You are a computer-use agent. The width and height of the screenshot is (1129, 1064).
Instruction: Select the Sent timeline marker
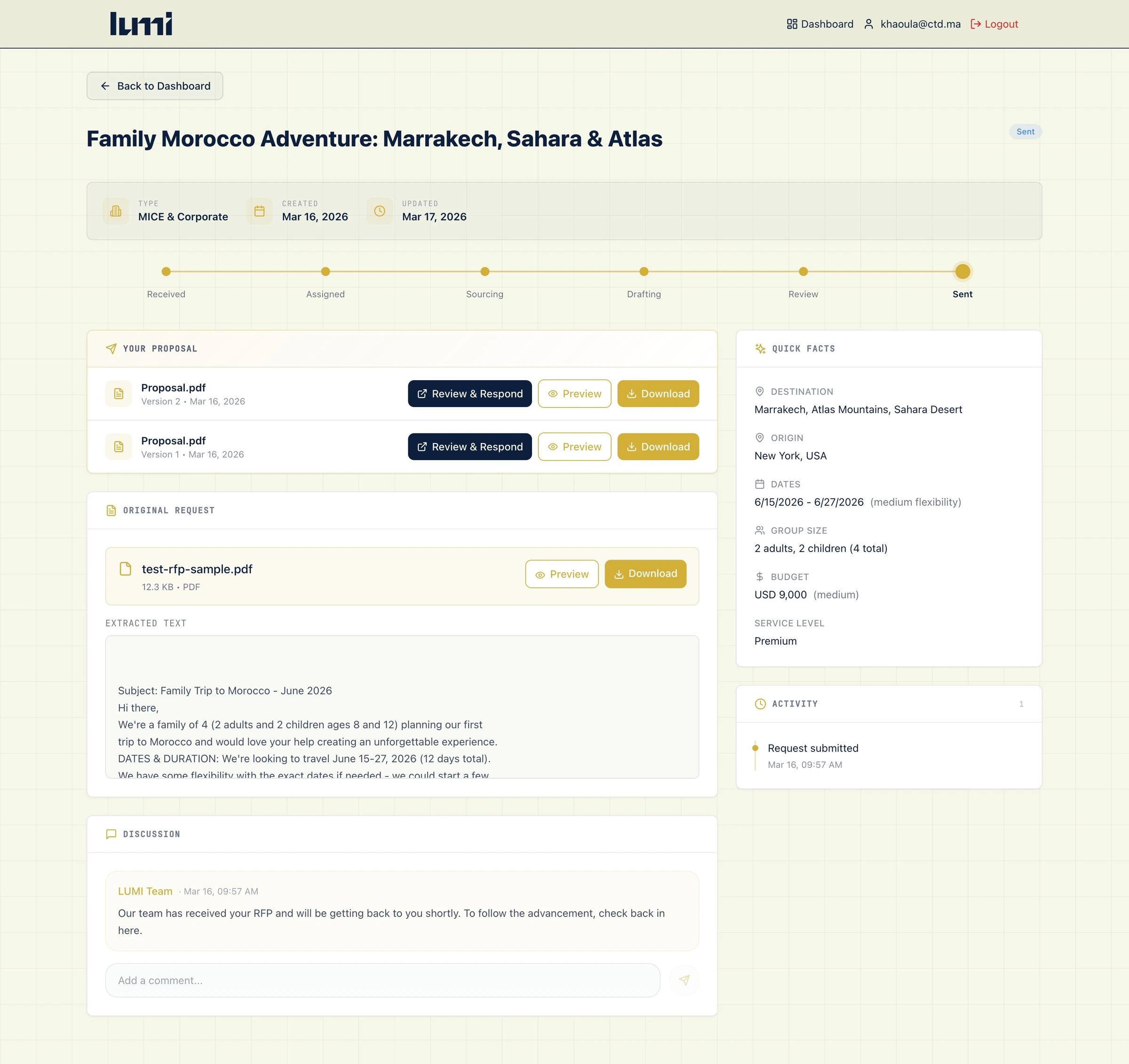pyautogui.click(x=962, y=272)
